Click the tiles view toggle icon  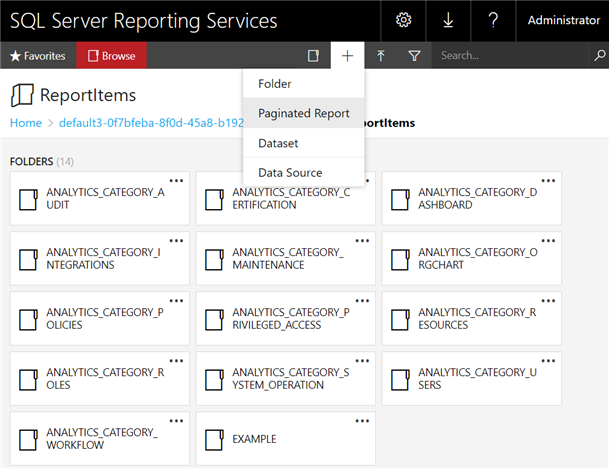(313, 56)
